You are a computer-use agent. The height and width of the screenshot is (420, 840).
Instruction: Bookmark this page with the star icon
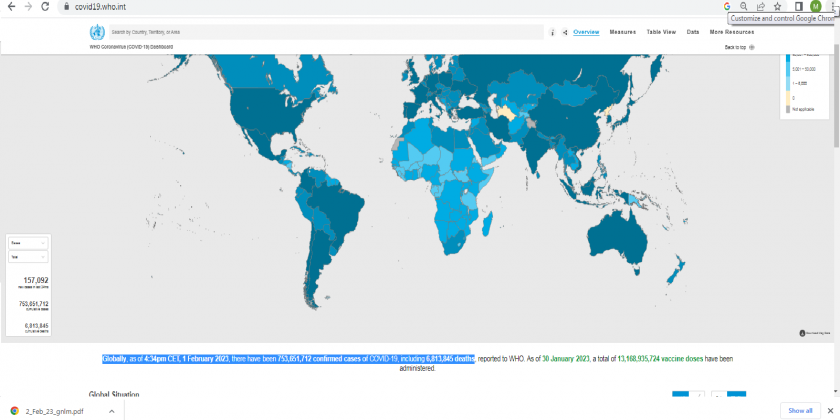click(777, 6)
